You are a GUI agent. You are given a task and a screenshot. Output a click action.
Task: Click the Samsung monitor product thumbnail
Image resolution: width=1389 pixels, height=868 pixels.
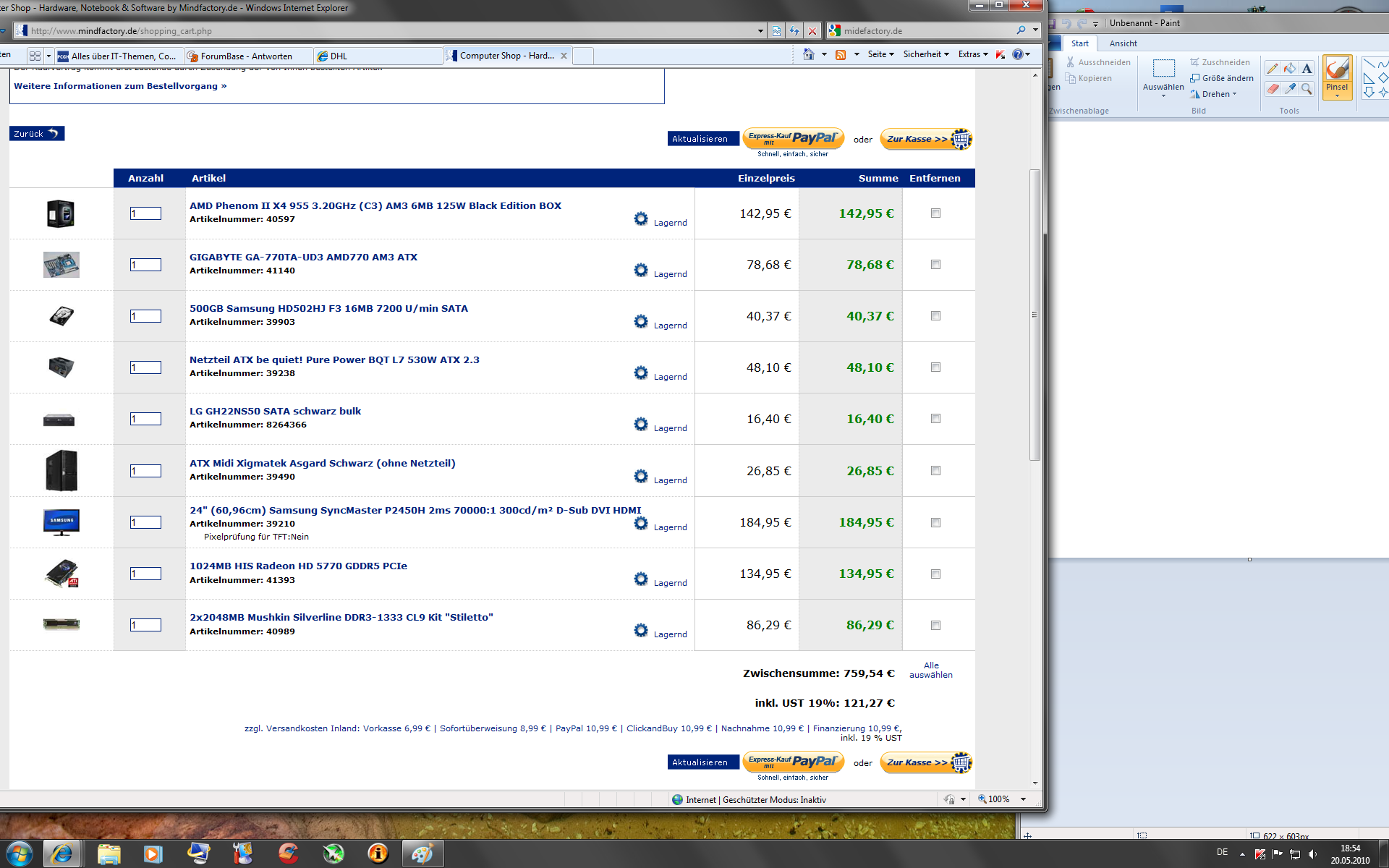61,522
